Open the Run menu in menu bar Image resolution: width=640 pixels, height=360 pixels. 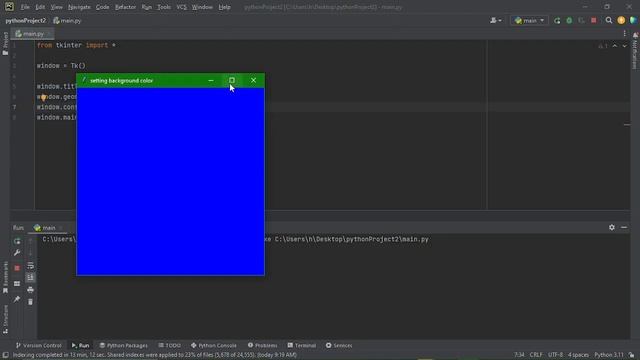click(x=147, y=7)
